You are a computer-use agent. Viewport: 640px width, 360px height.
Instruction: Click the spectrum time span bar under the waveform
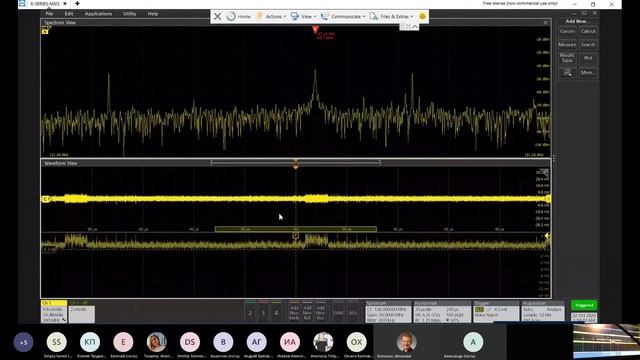[x=296, y=229]
